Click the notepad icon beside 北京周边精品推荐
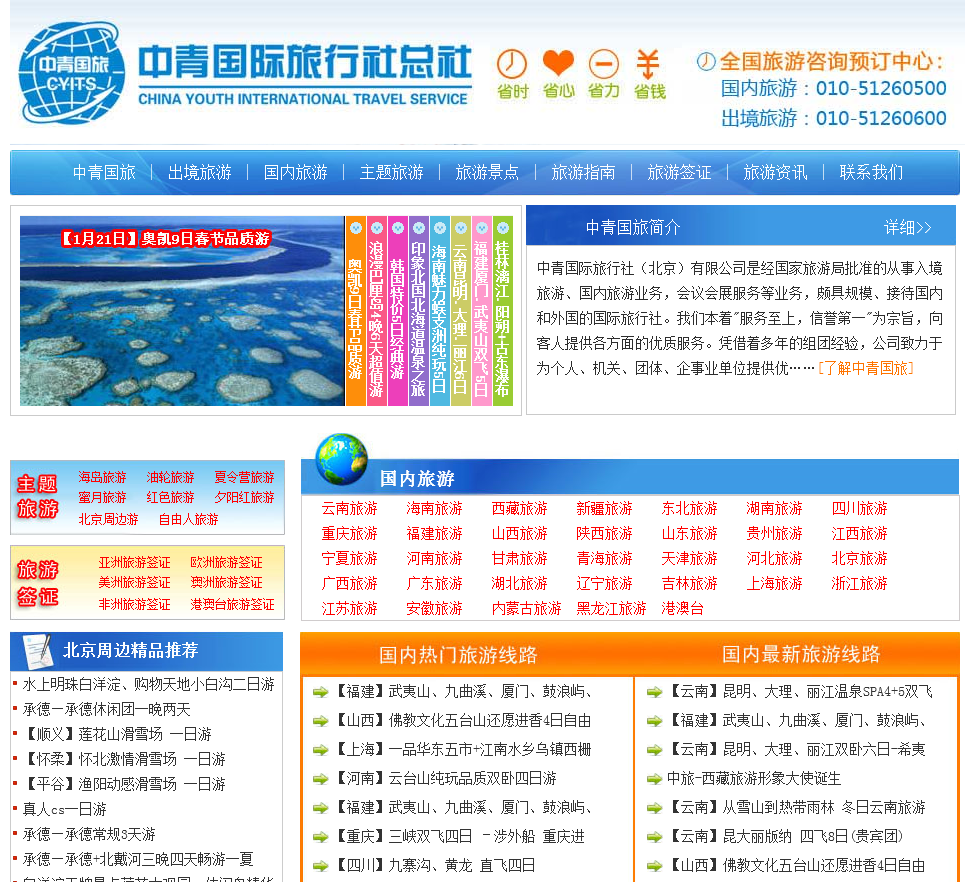 (x=38, y=651)
